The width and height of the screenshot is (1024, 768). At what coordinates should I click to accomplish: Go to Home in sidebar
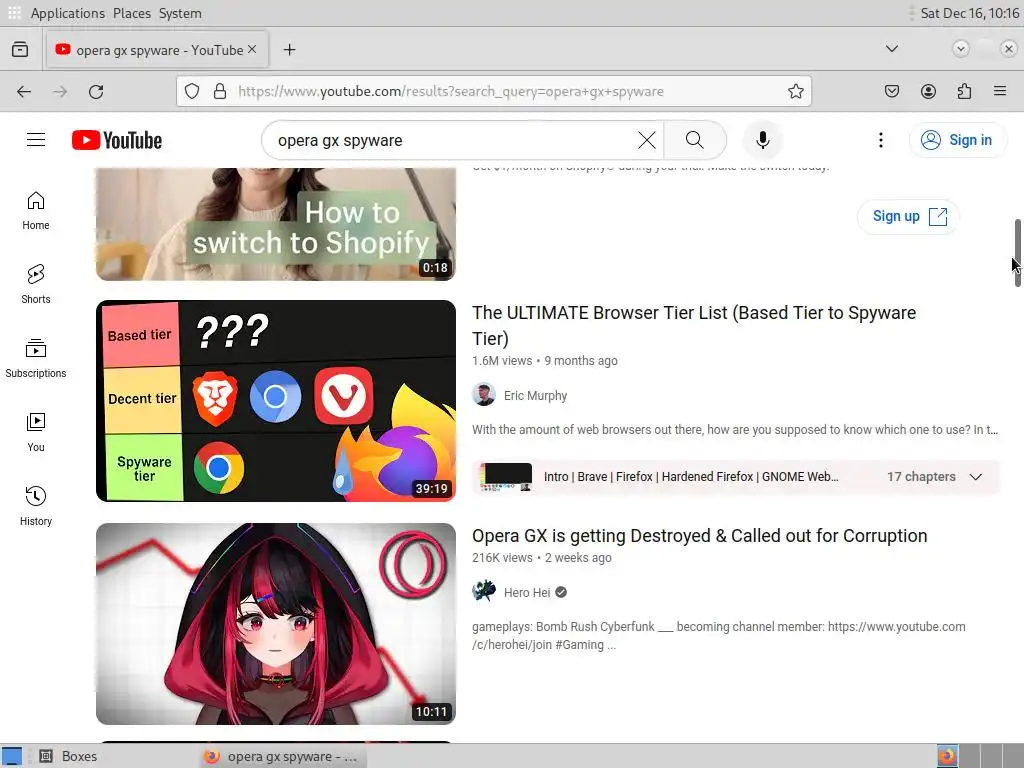36,211
